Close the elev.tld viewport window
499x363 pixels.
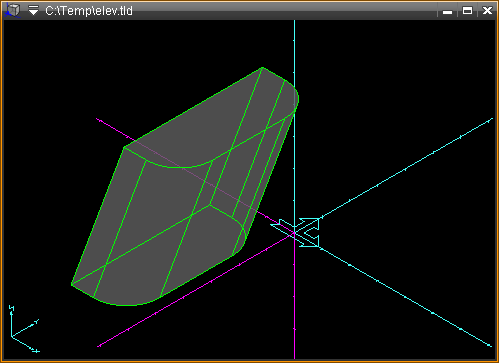tap(487, 11)
